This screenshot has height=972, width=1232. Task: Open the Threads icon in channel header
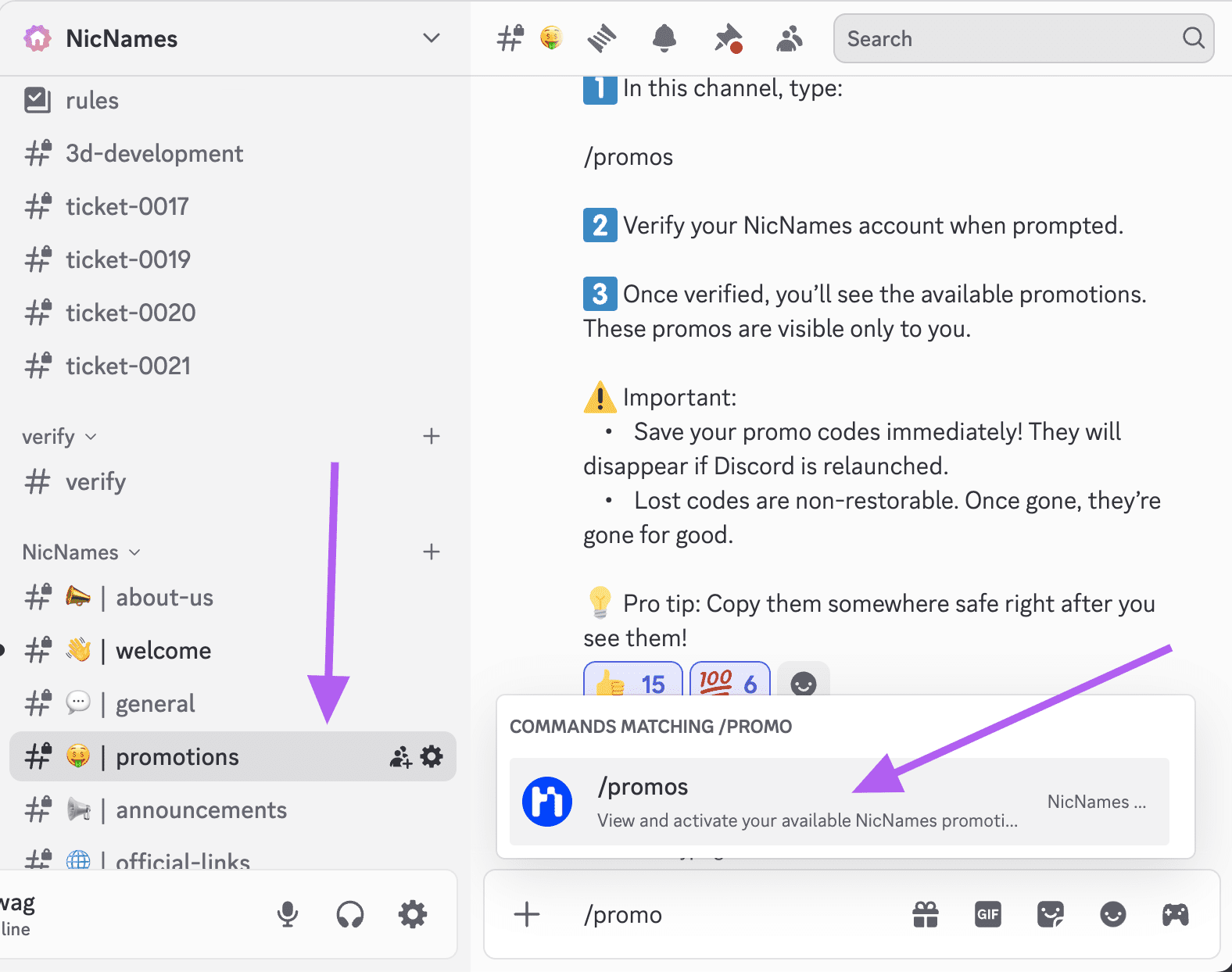[602, 38]
